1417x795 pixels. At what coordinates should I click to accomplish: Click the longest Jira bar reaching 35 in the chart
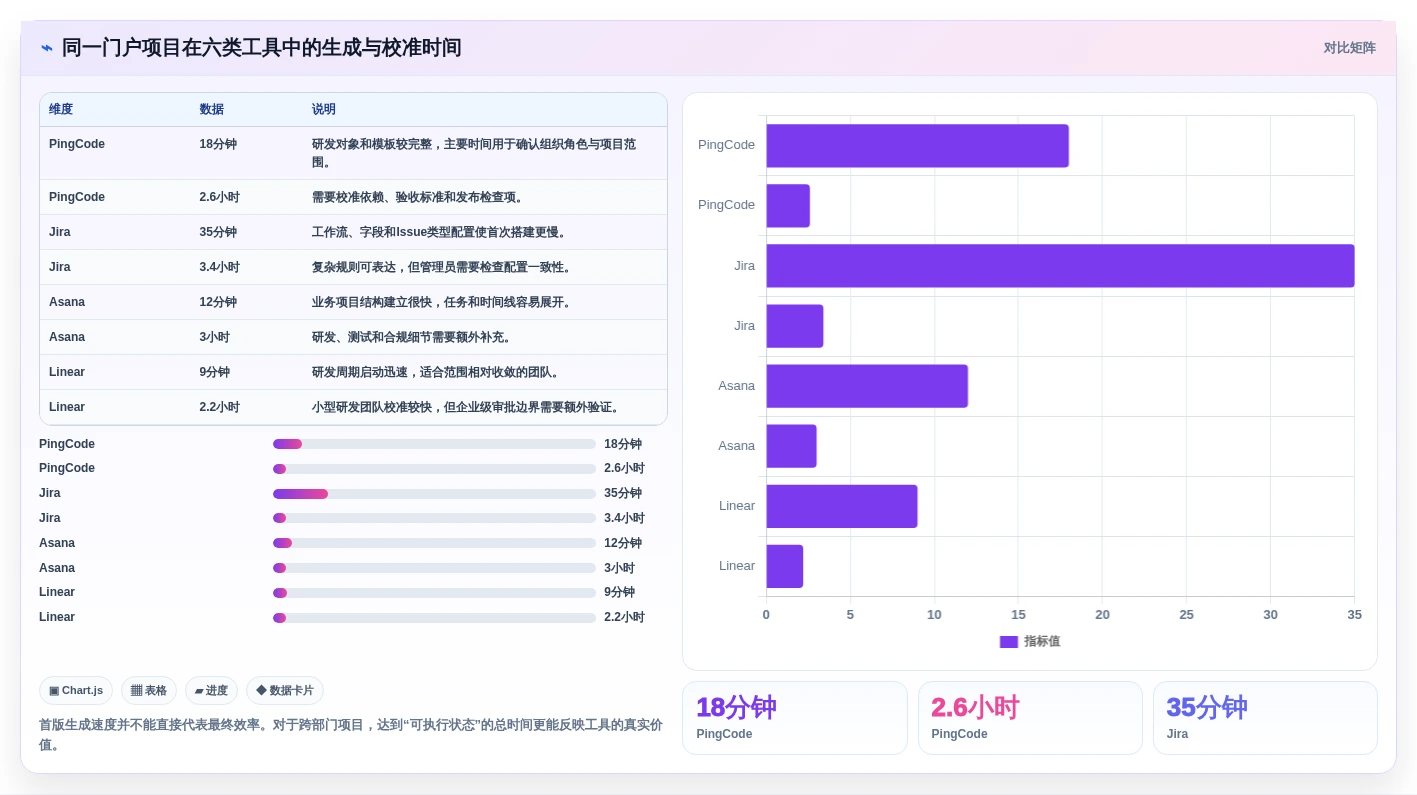[1060, 266]
